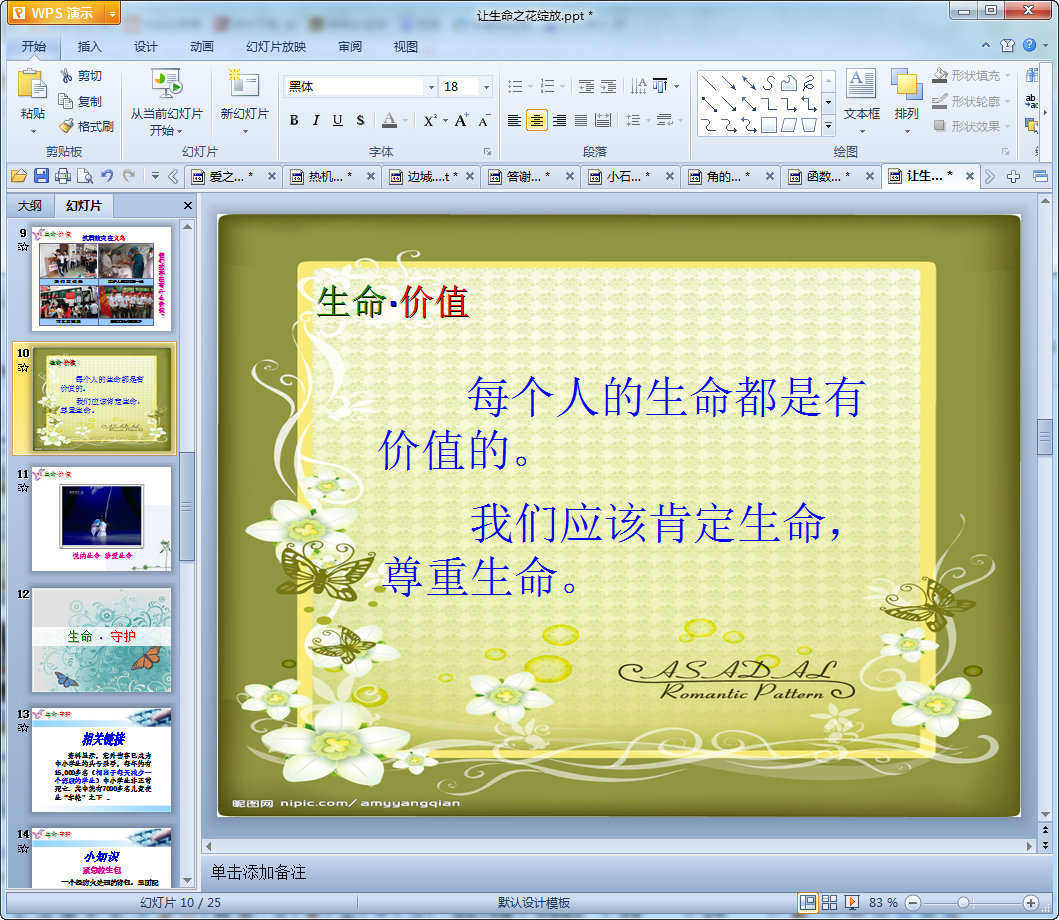Toggle bold formatting
The height and width of the screenshot is (920, 1059).
[294, 120]
